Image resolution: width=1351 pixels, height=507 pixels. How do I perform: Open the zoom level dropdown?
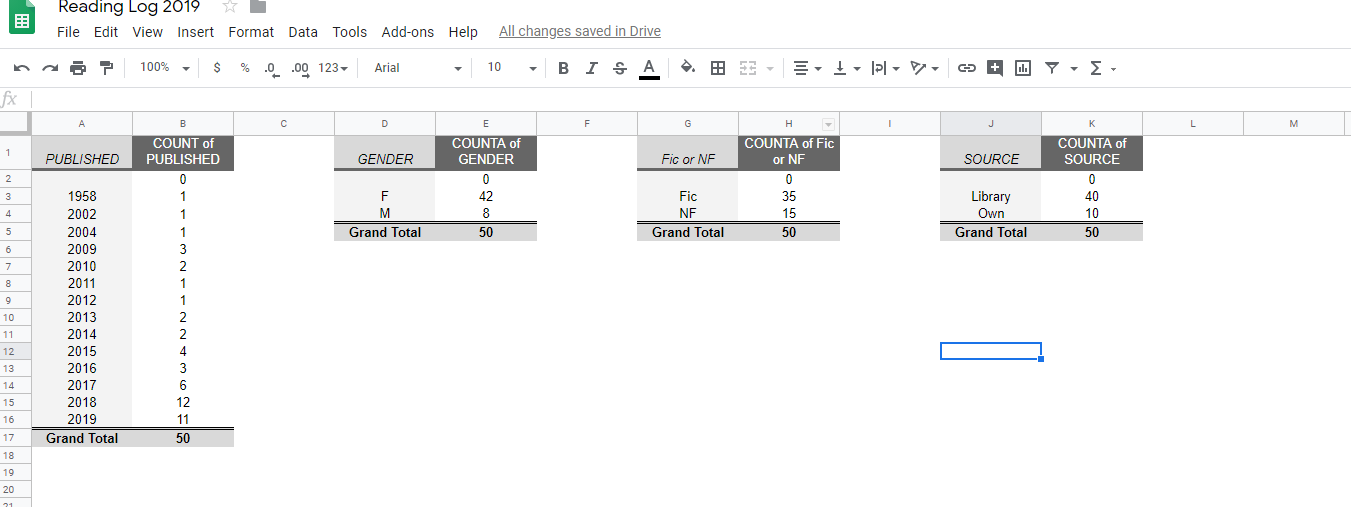(165, 68)
